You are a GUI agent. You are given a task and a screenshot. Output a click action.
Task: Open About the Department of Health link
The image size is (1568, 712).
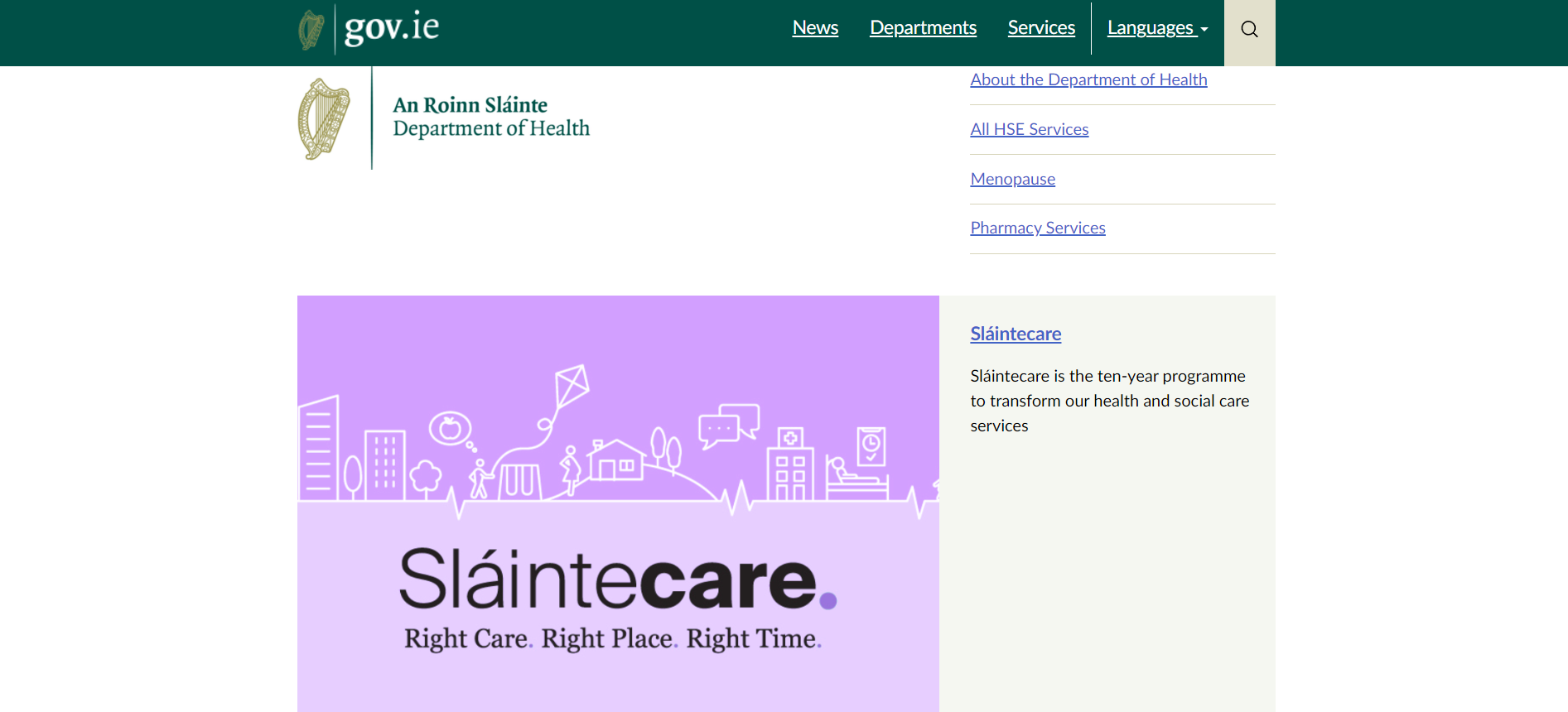(1088, 79)
